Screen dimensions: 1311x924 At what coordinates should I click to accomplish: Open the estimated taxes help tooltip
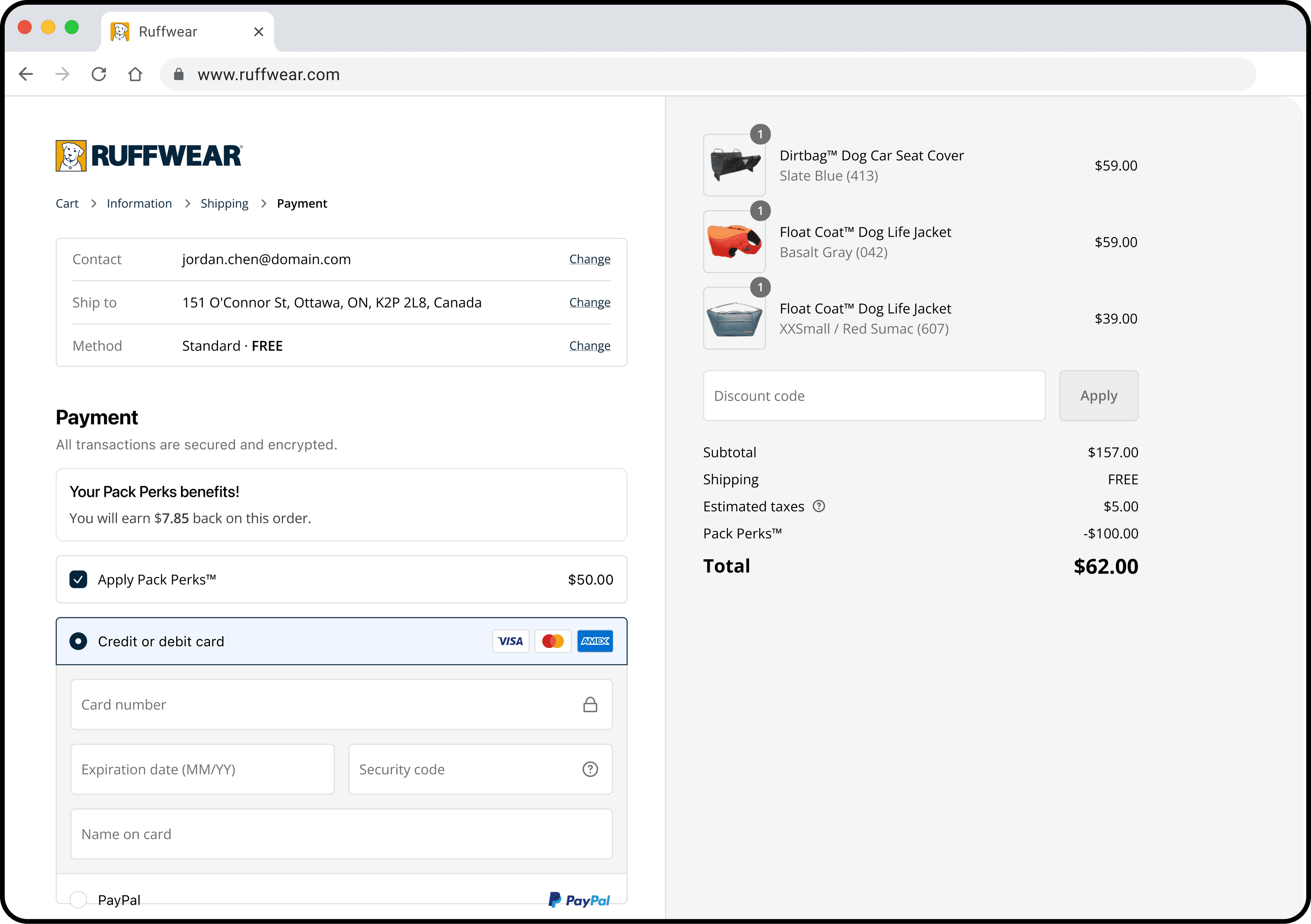(819, 506)
